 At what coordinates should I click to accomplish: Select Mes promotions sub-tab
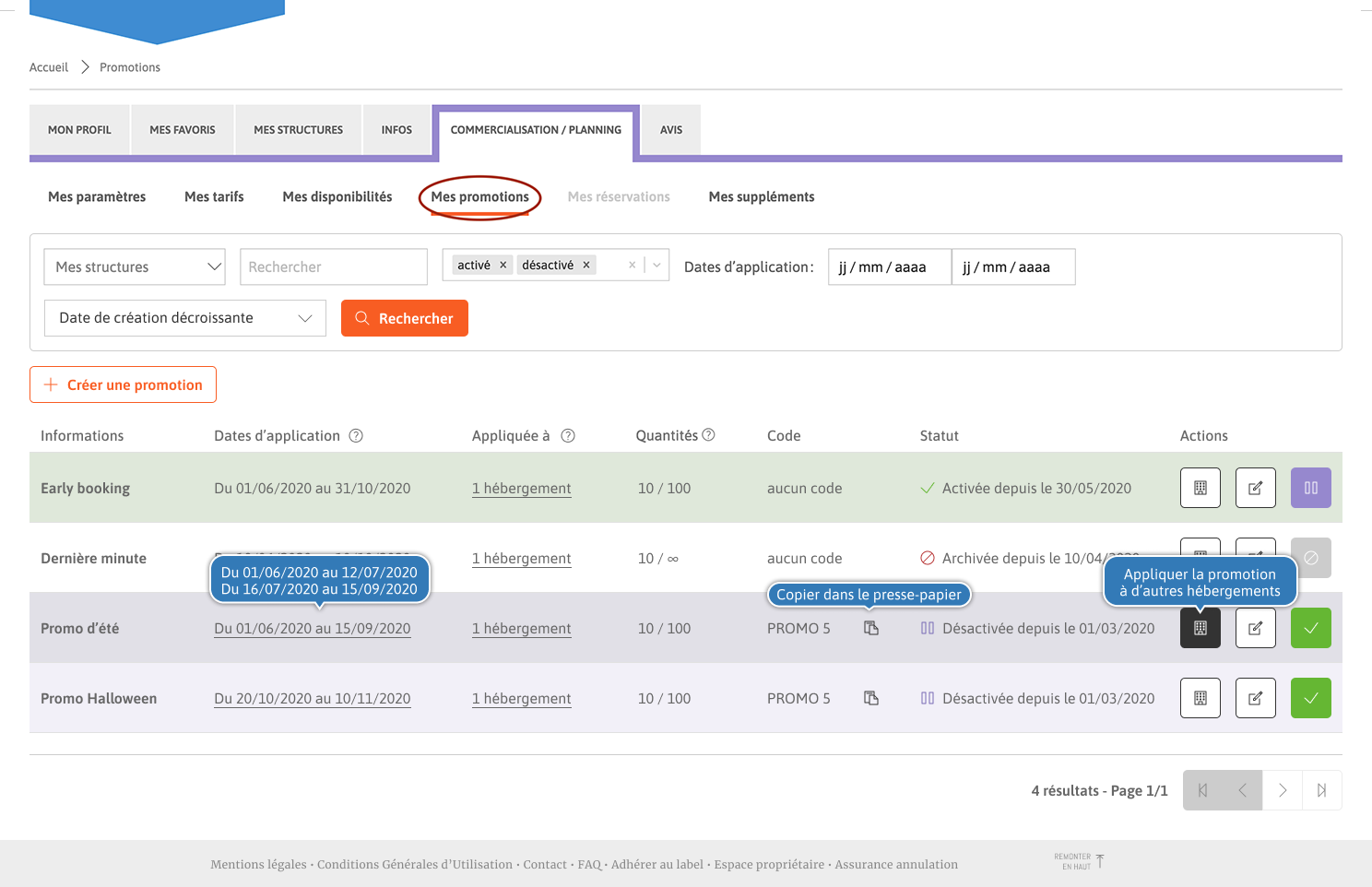pyautogui.click(x=480, y=196)
